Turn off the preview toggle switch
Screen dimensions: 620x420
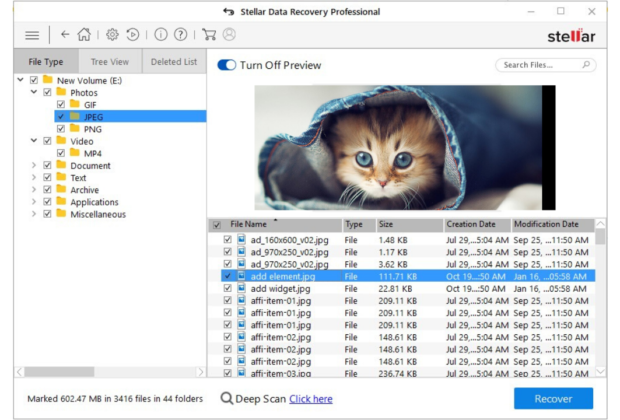227,65
